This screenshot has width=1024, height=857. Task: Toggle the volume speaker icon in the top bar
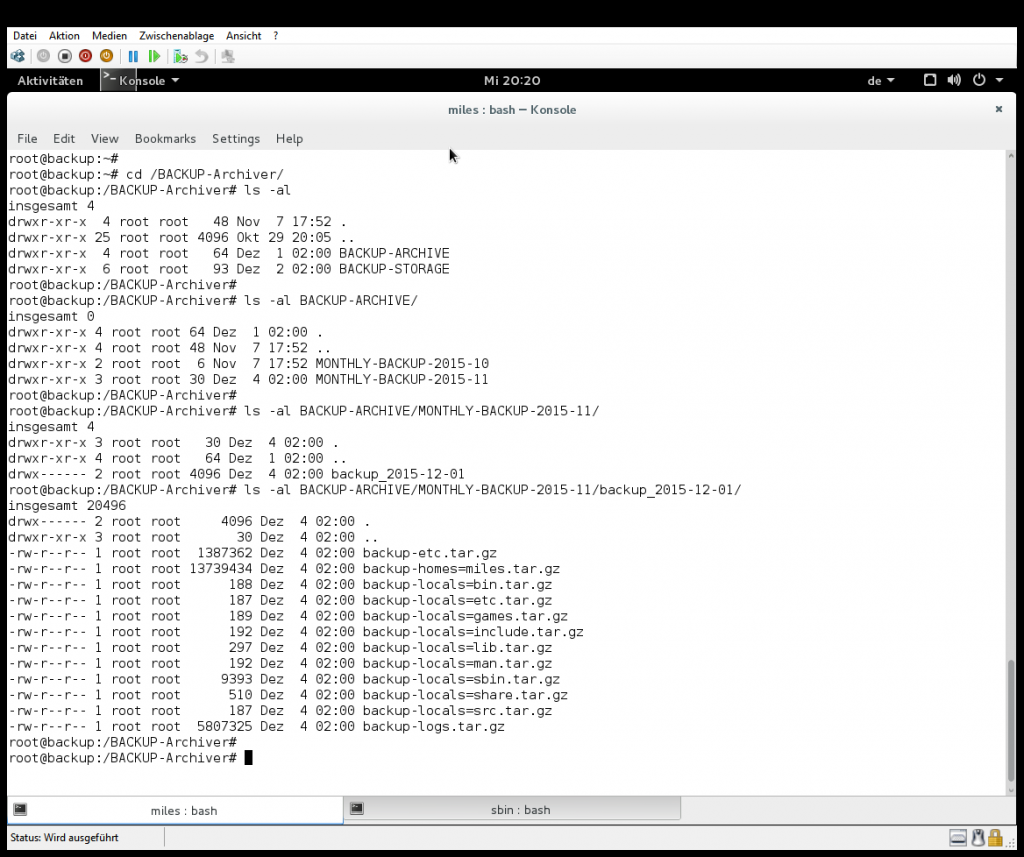(954, 80)
